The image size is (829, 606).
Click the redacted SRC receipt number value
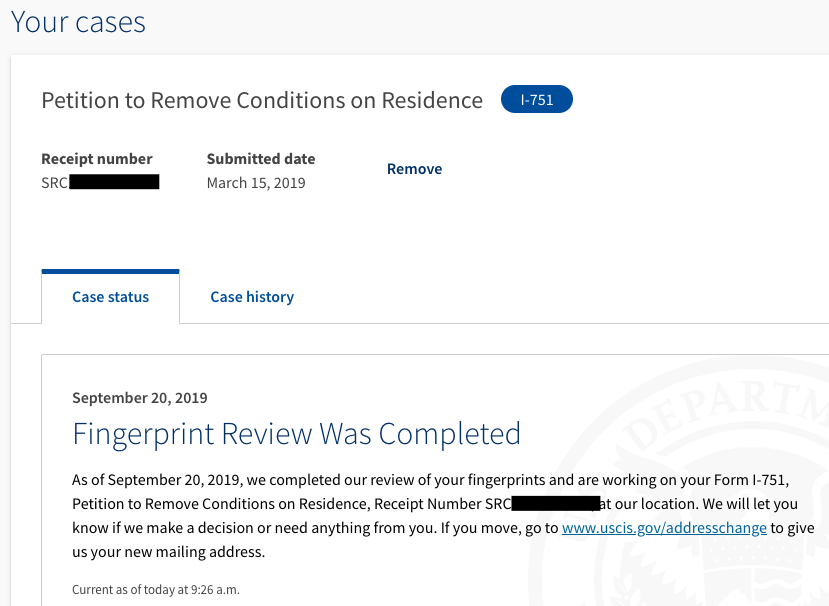coord(100,182)
